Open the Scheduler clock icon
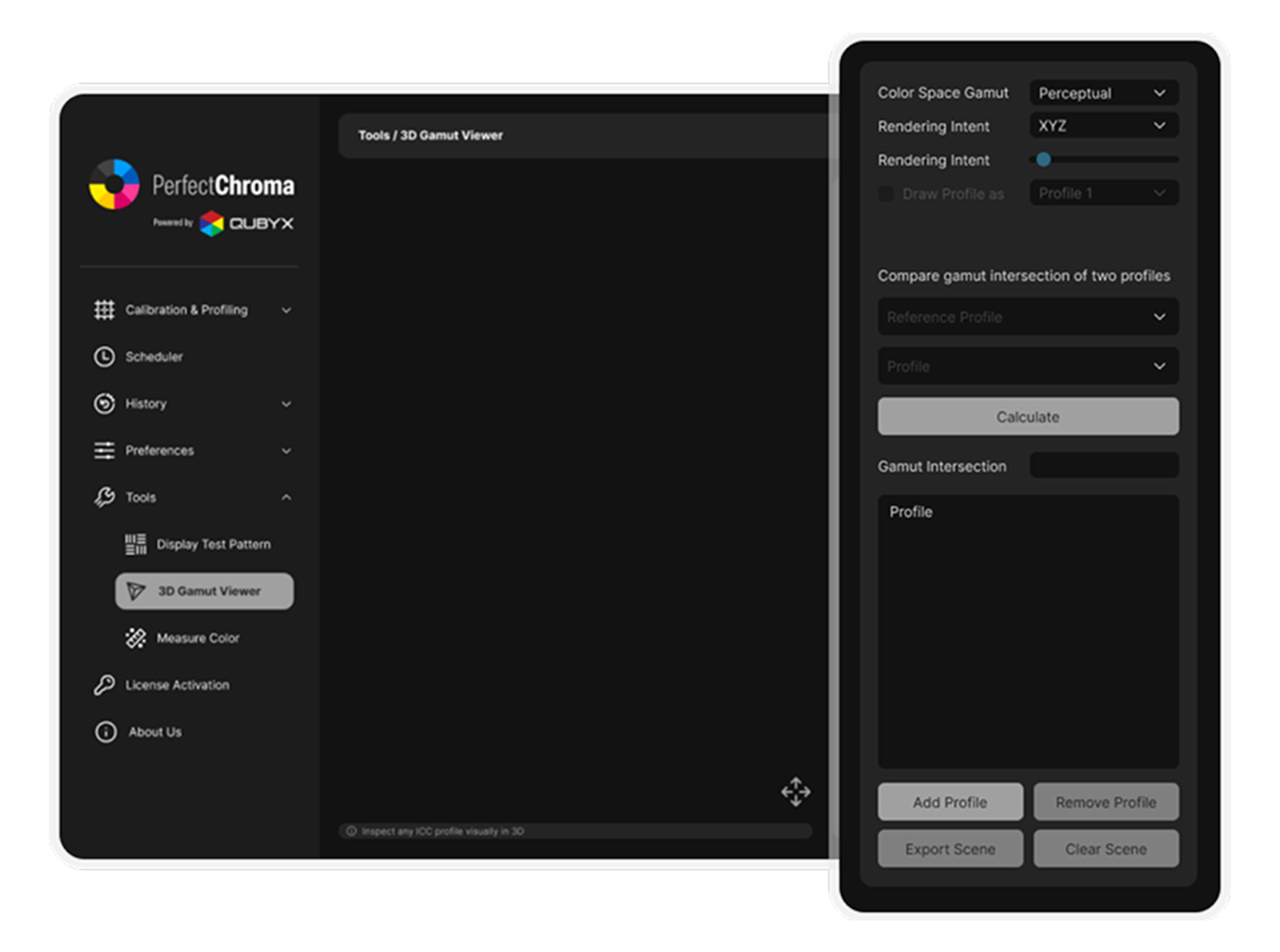This screenshot has width=1280, height=952. [x=104, y=357]
